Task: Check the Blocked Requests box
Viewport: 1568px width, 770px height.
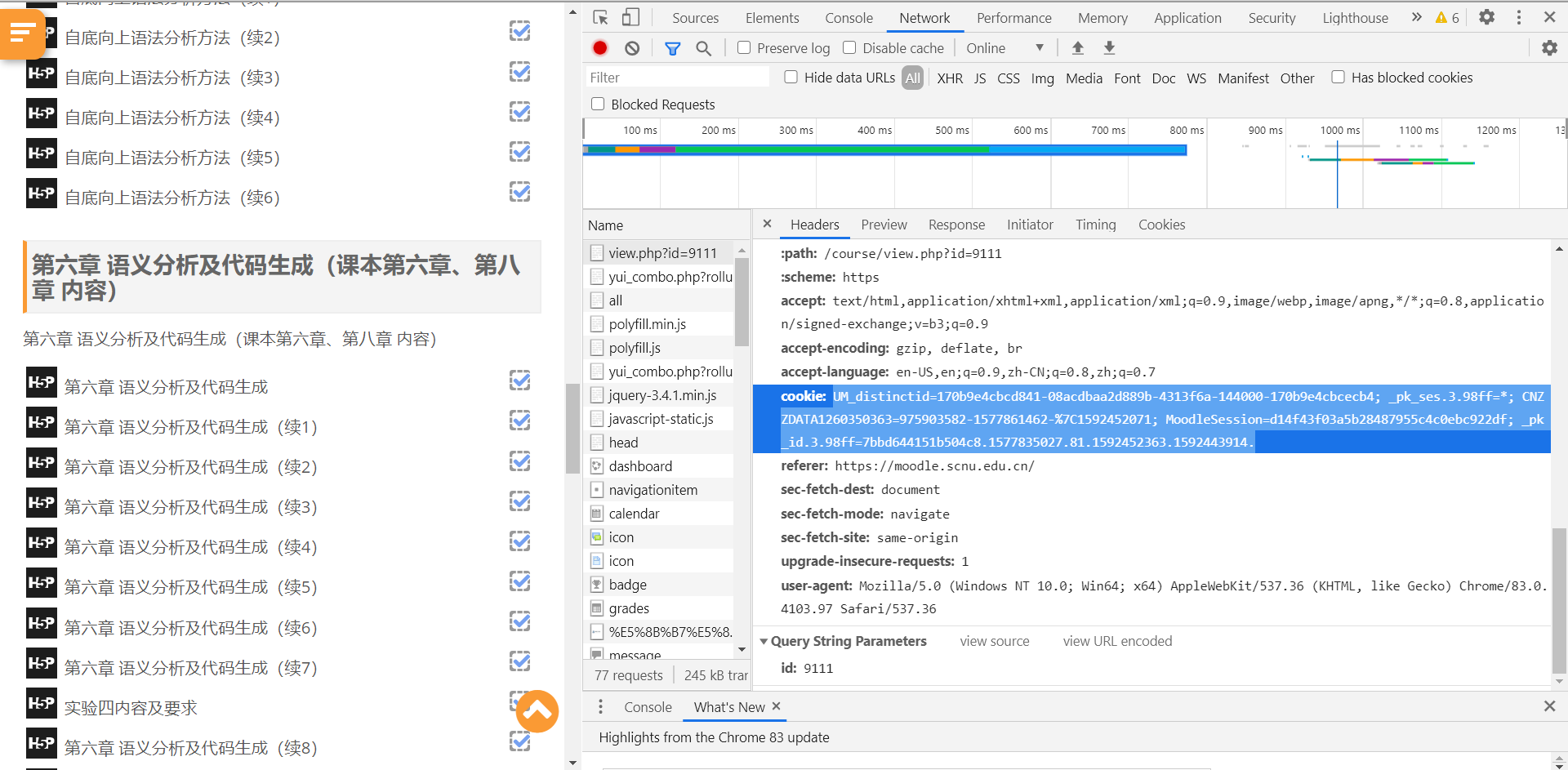Action: point(598,104)
